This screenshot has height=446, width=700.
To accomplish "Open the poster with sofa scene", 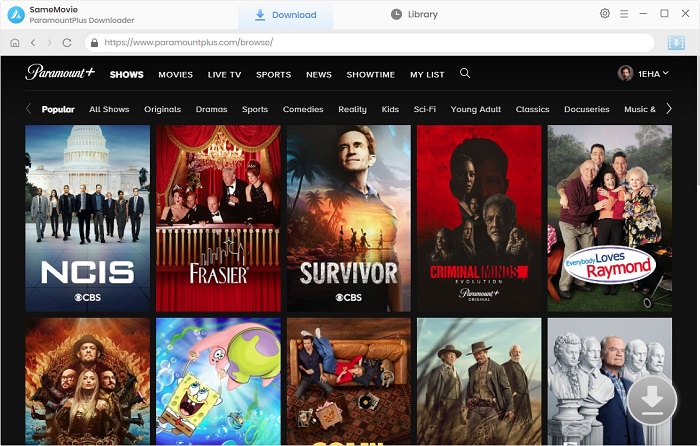I will pyautogui.click(x=349, y=381).
